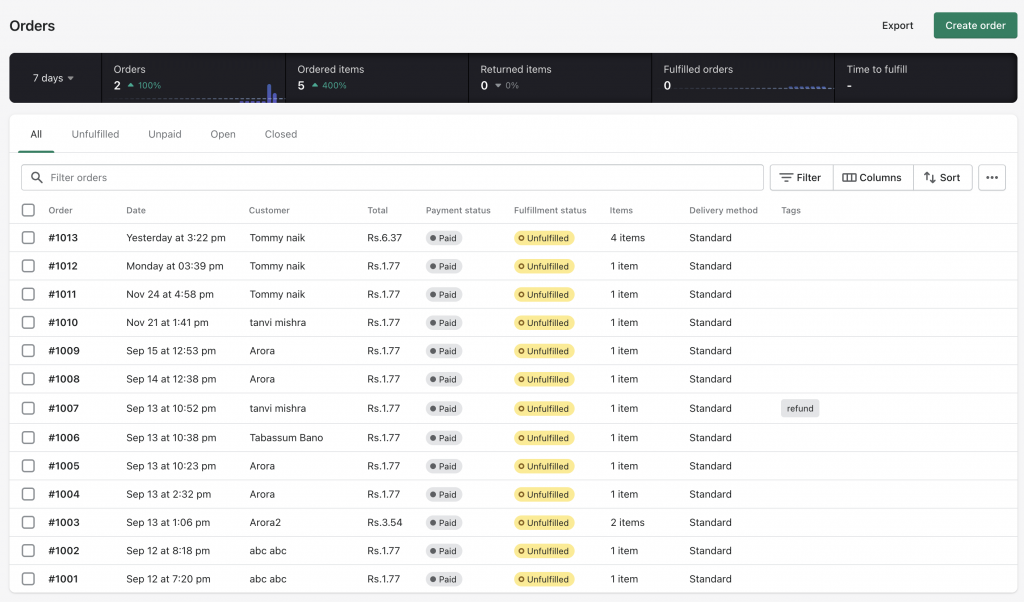Click the Paid badge on order #1013
Image resolution: width=1024 pixels, height=602 pixels.
tap(444, 238)
